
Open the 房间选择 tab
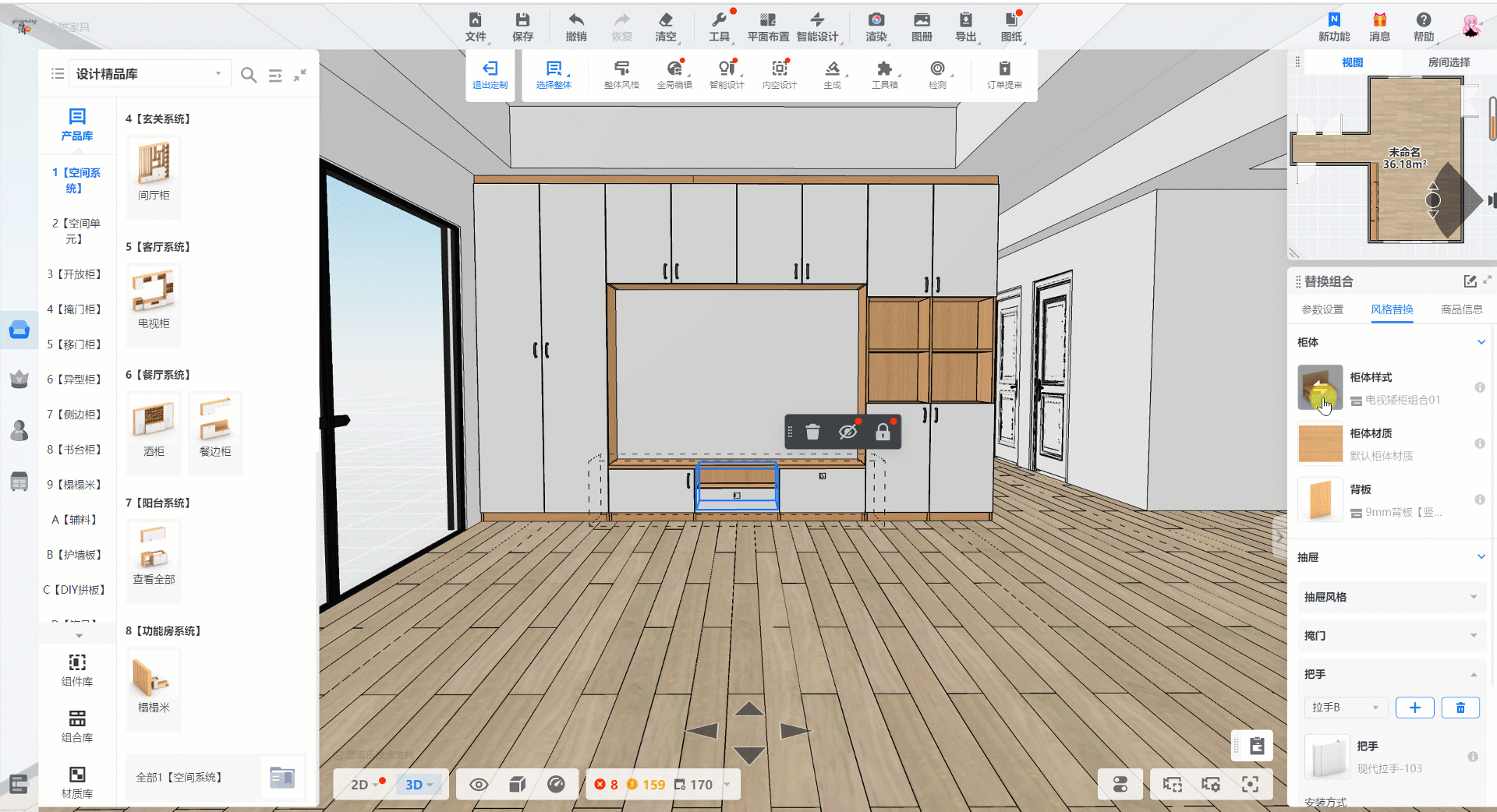1449,62
